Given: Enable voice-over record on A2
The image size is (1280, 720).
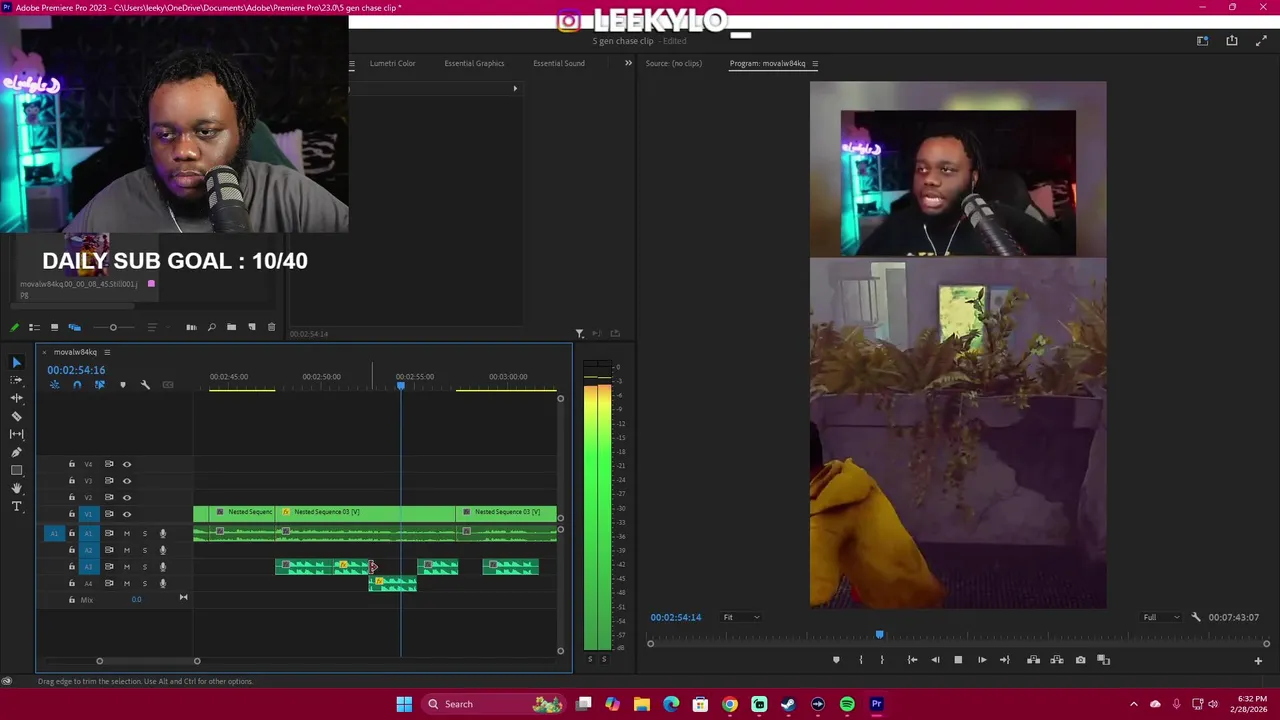Looking at the screenshot, I should [x=162, y=550].
